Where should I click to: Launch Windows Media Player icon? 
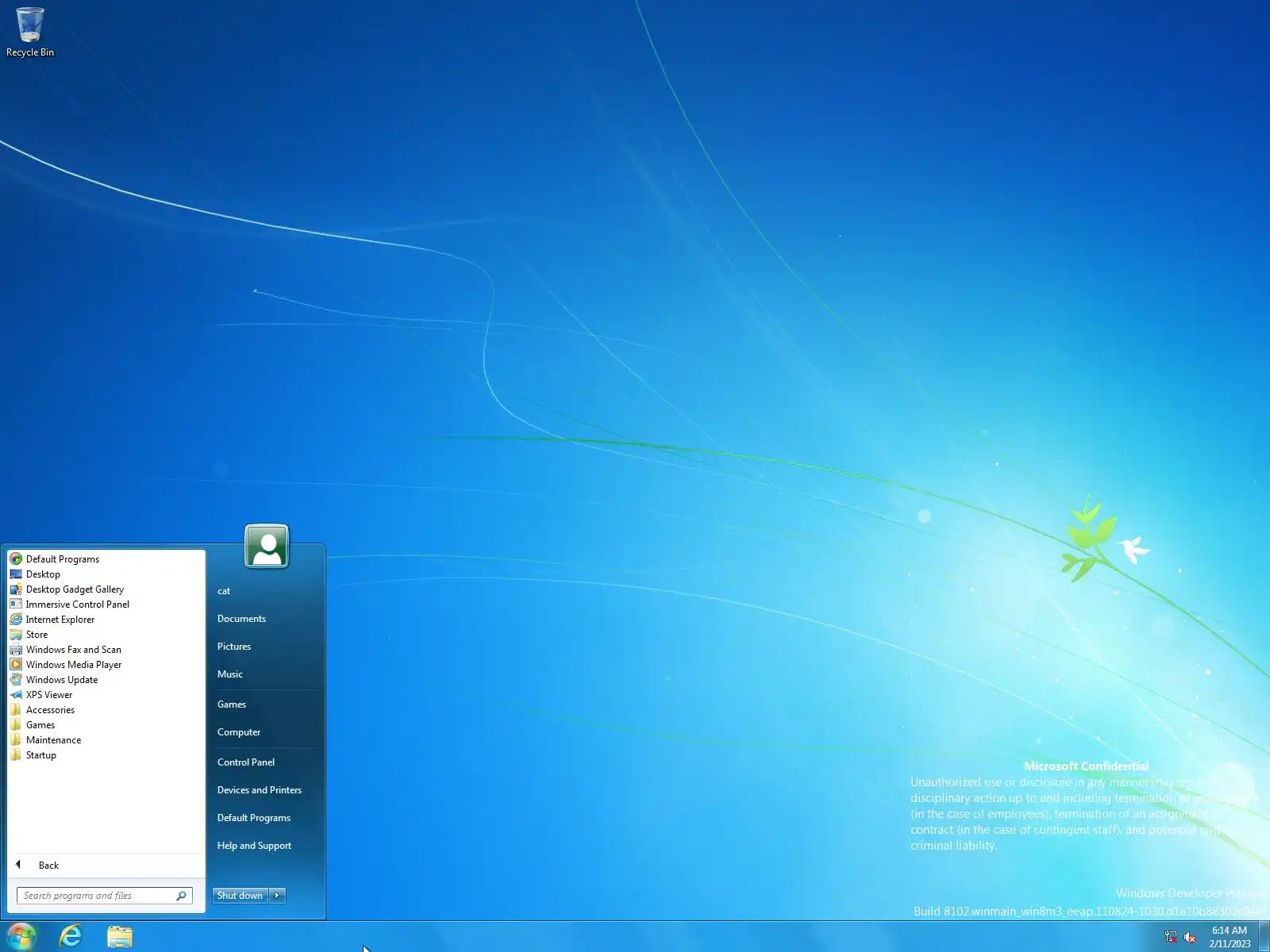[x=16, y=665]
